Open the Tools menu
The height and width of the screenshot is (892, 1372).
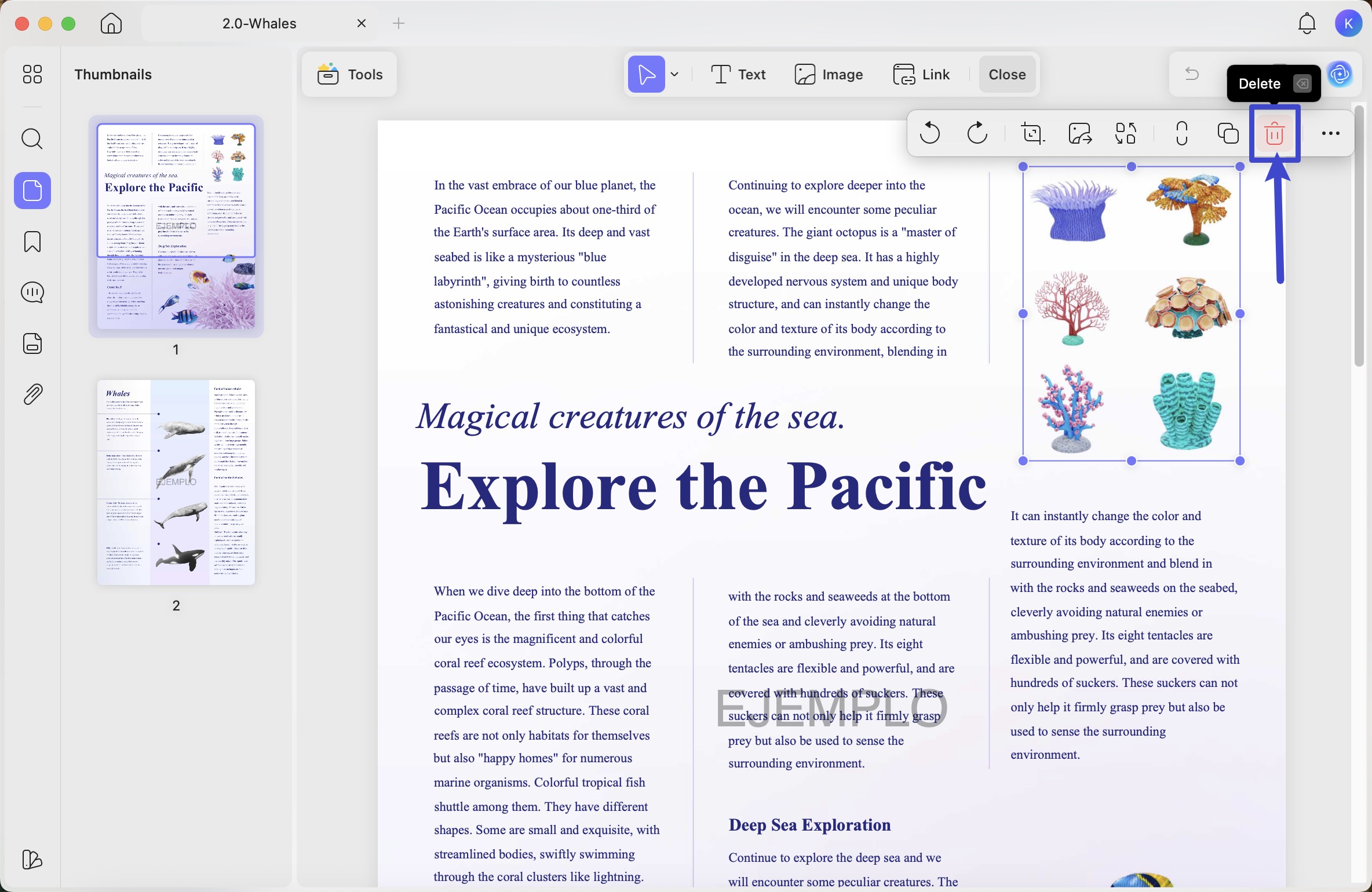[x=349, y=74]
